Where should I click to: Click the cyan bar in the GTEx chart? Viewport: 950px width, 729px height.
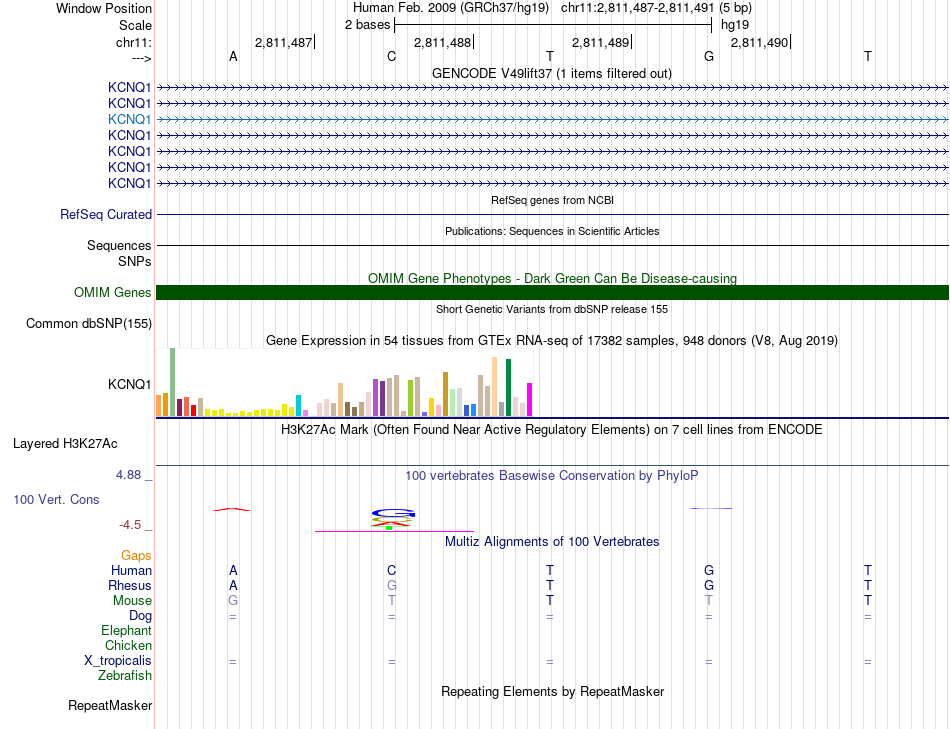298,406
